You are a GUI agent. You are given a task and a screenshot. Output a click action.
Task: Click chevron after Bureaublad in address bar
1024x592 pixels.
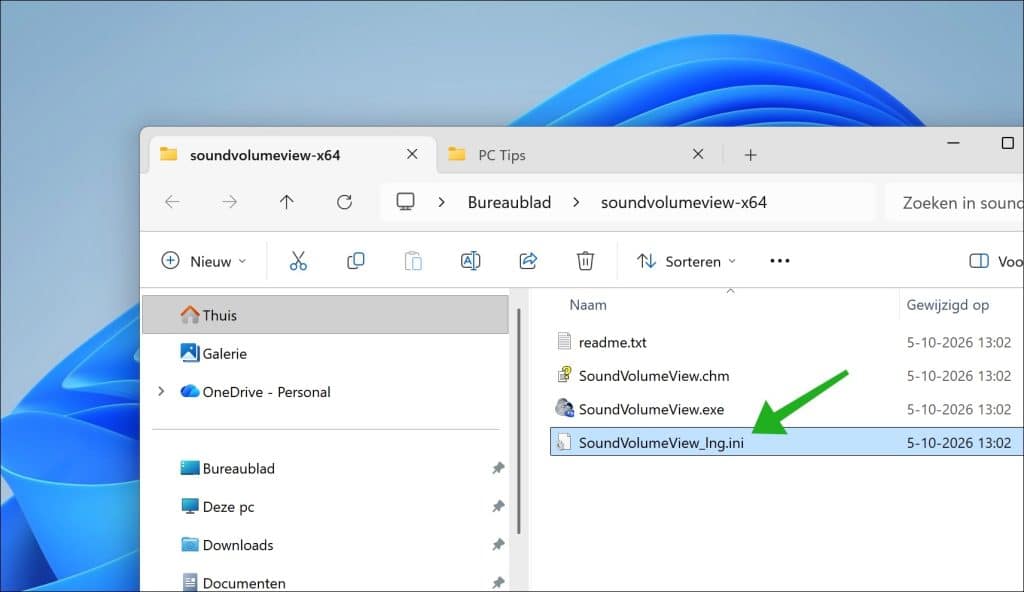(x=576, y=202)
